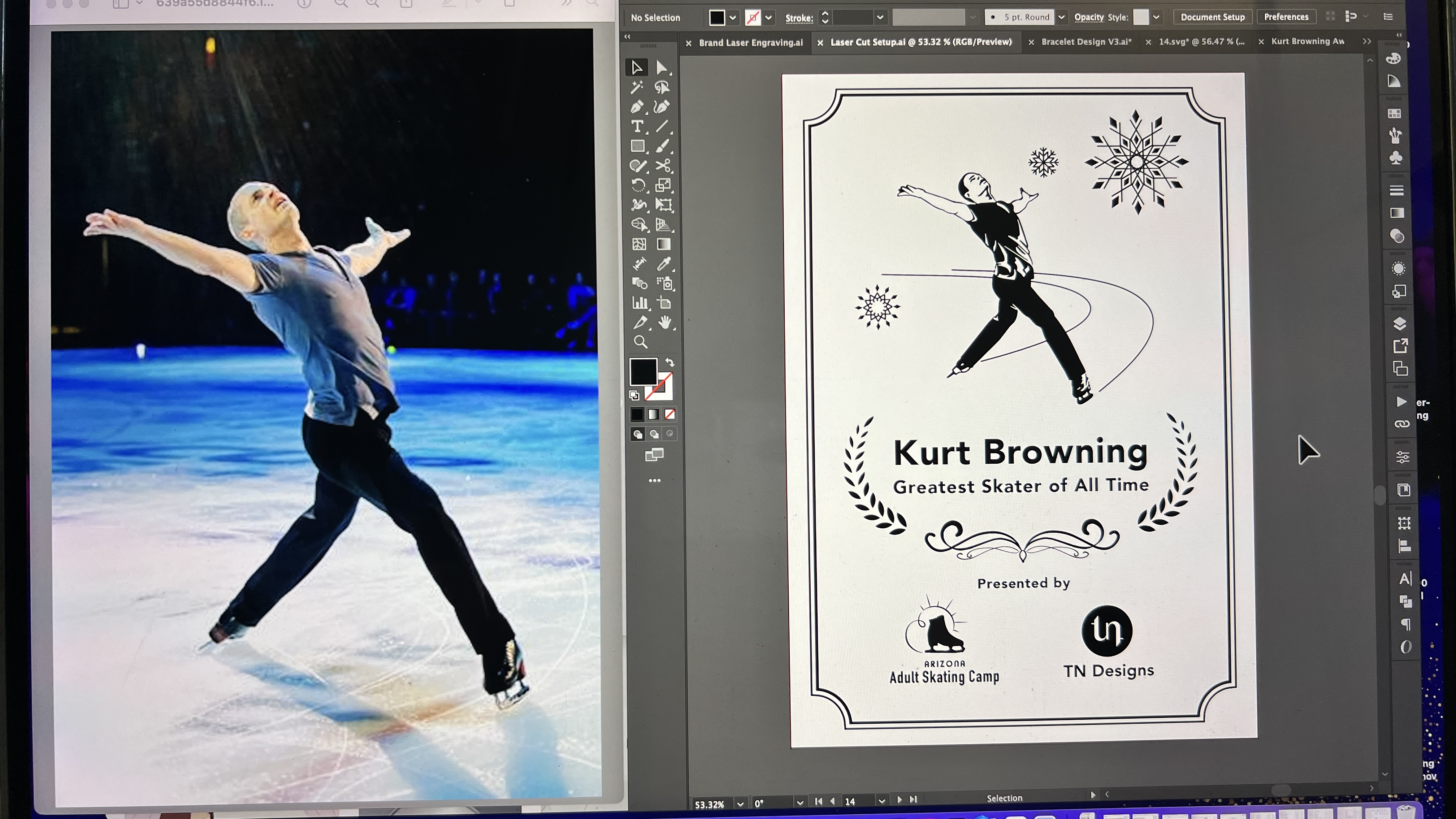
Task: Open the zoom level dropdown
Action: (740, 803)
